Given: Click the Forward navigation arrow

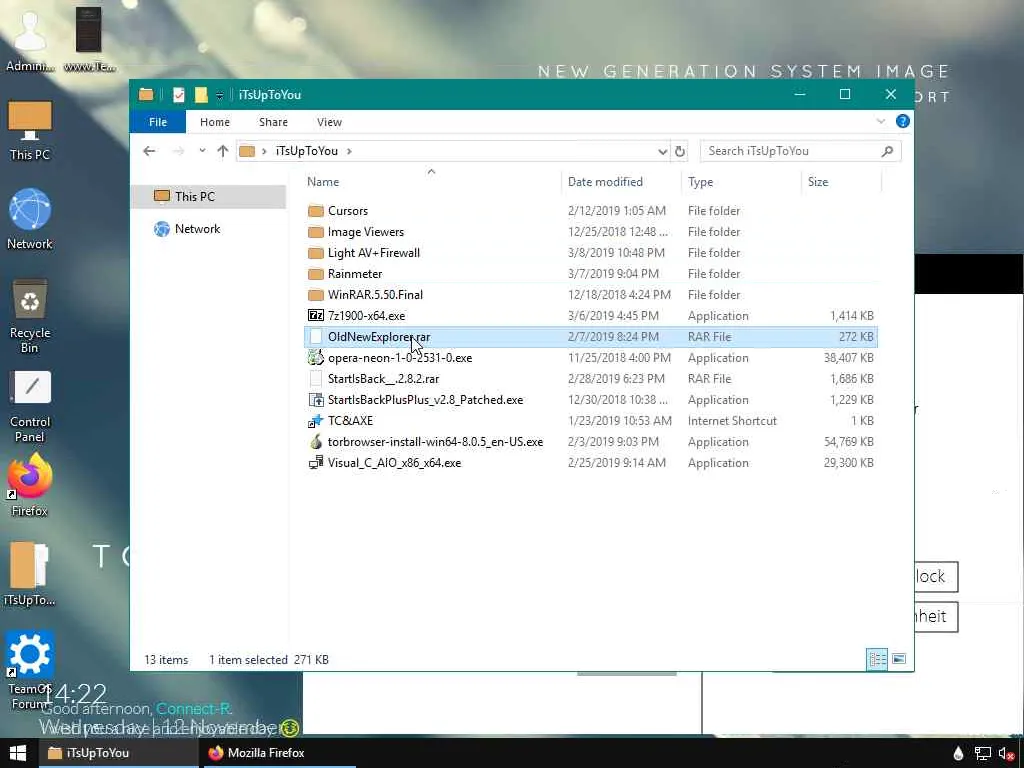Looking at the screenshot, I should pyautogui.click(x=178, y=151).
